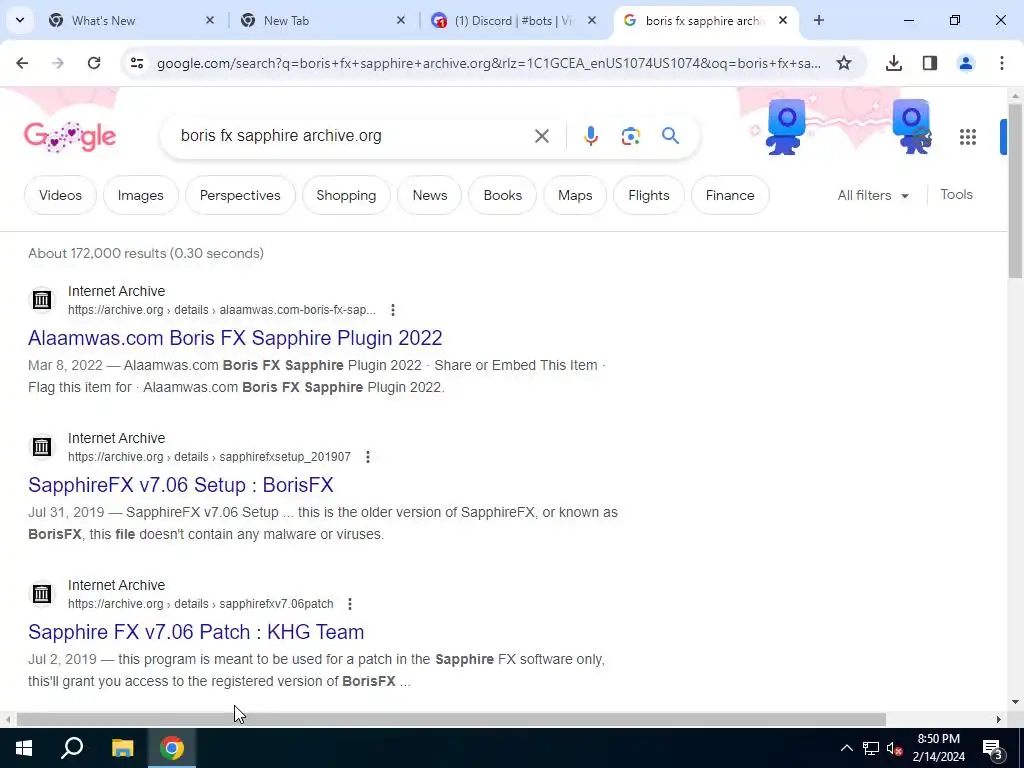Image resolution: width=1024 pixels, height=768 pixels.
Task: Filter results by Flights
Action: click(648, 195)
